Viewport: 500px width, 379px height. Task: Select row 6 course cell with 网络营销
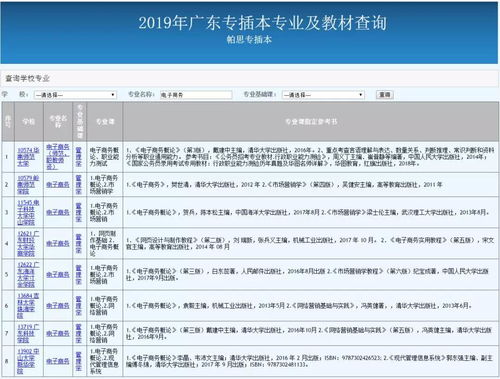coord(104,306)
